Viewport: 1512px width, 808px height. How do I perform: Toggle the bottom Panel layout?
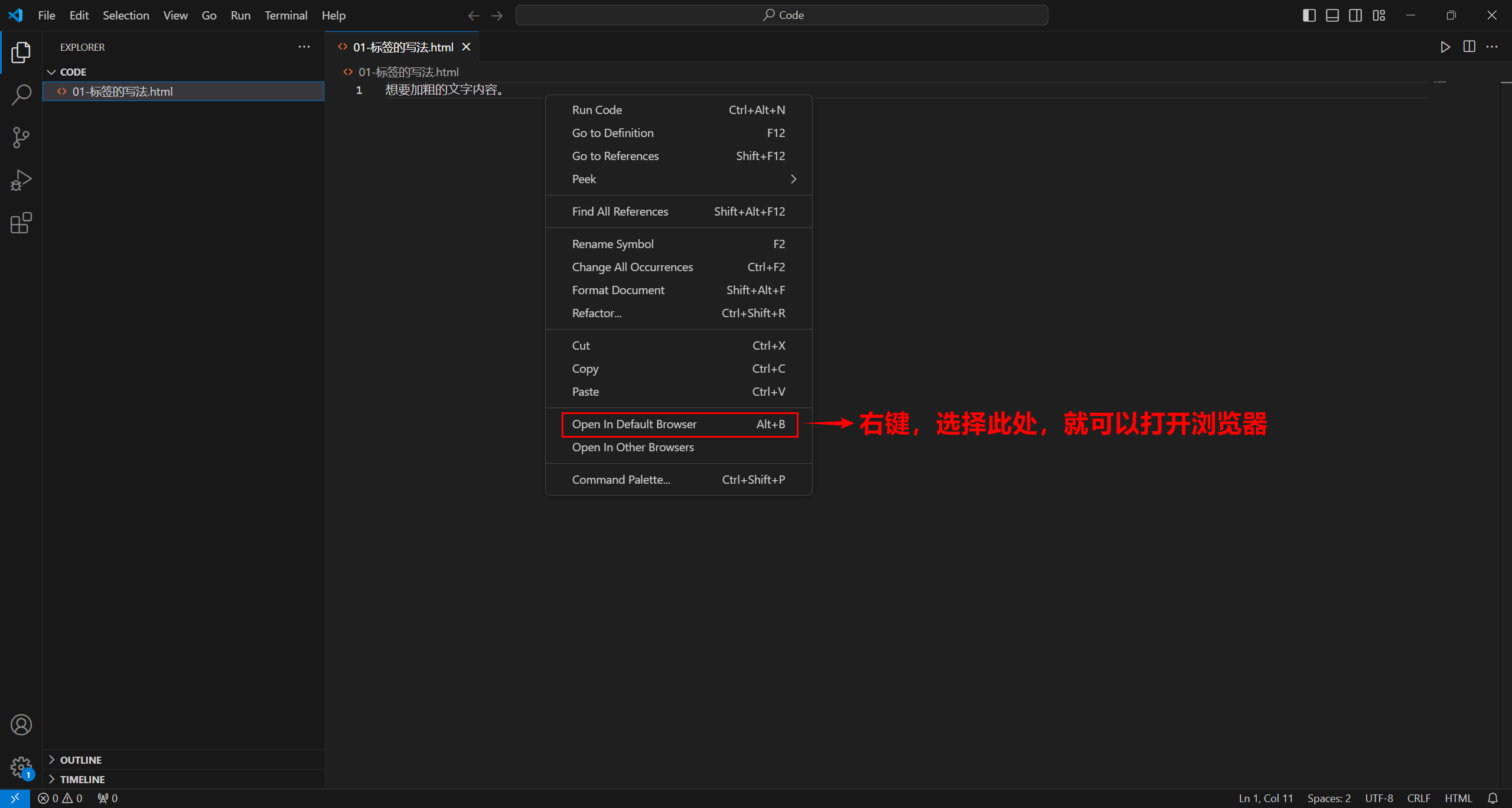point(1332,15)
